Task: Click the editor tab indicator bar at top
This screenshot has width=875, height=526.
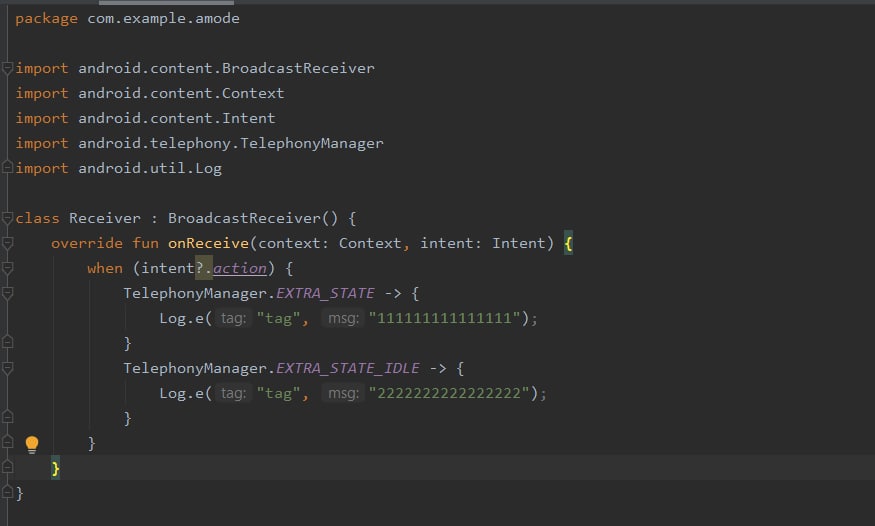Action: tap(166, 2)
